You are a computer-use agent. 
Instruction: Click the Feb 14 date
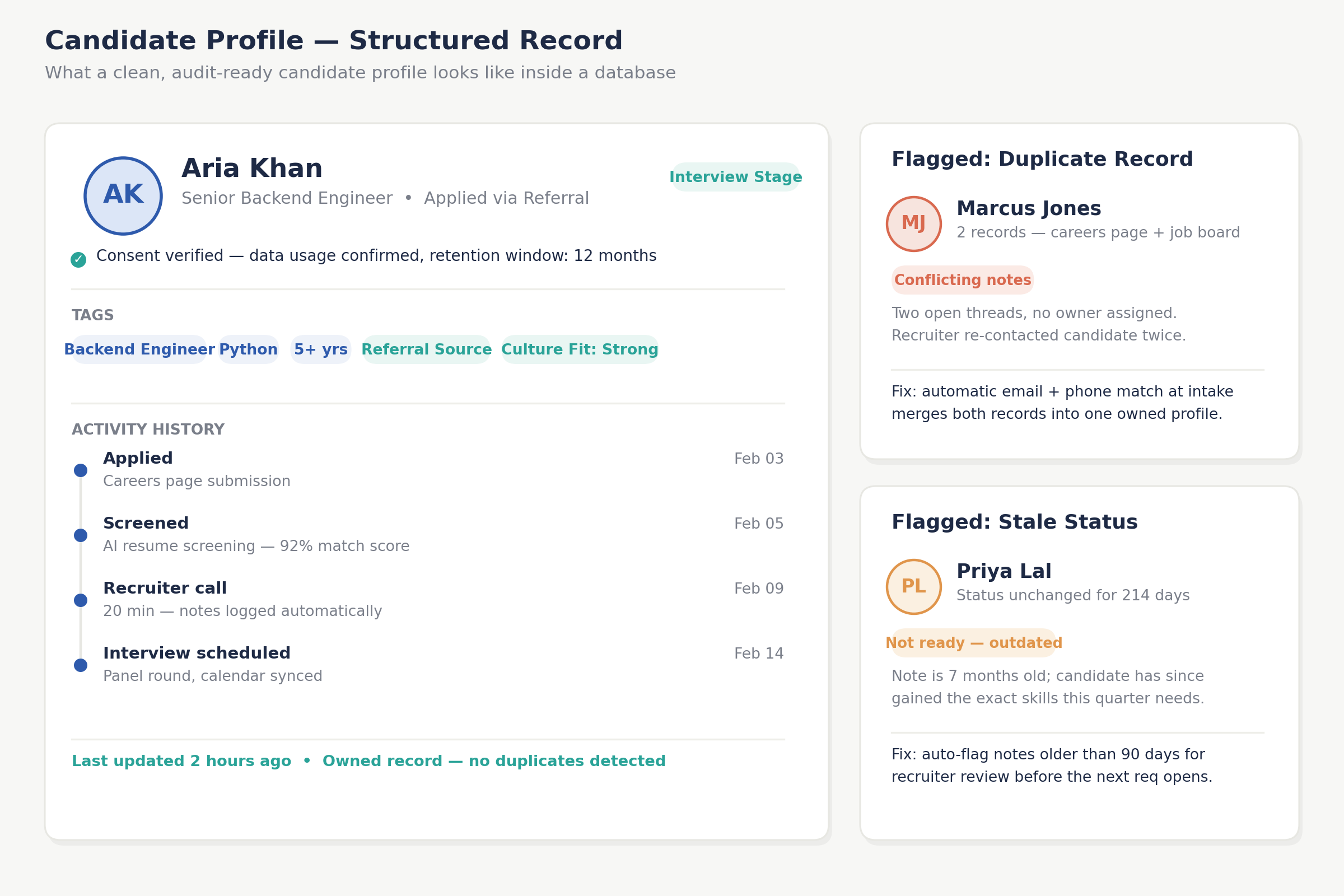point(759,654)
